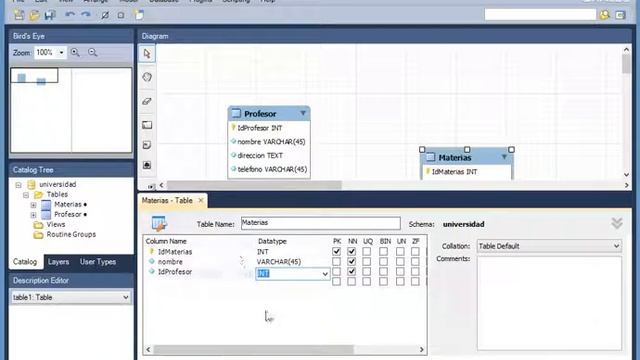Select Views in the catalog tree
The width and height of the screenshot is (640, 360).
(56, 225)
